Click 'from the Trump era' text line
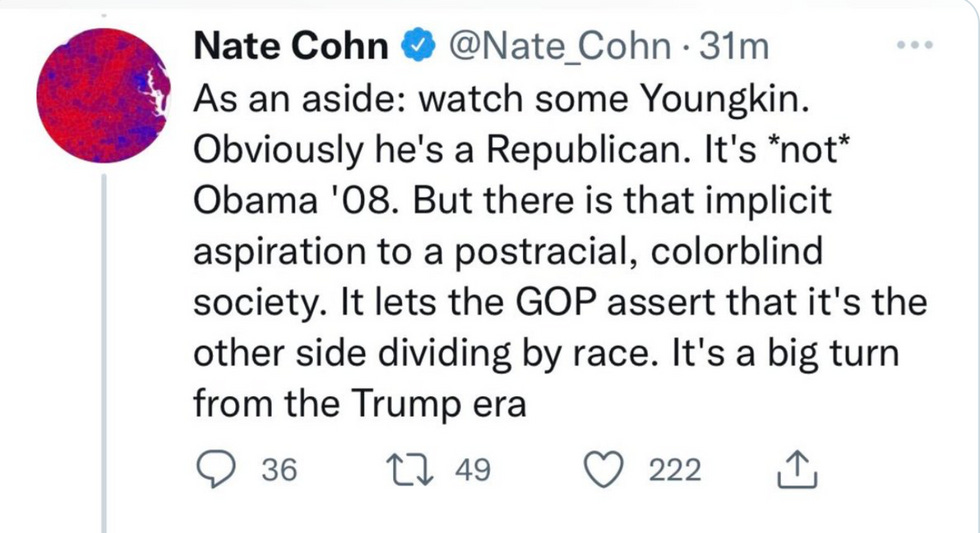Screen dimensions: 980x533 pyautogui.click(x=359, y=404)
